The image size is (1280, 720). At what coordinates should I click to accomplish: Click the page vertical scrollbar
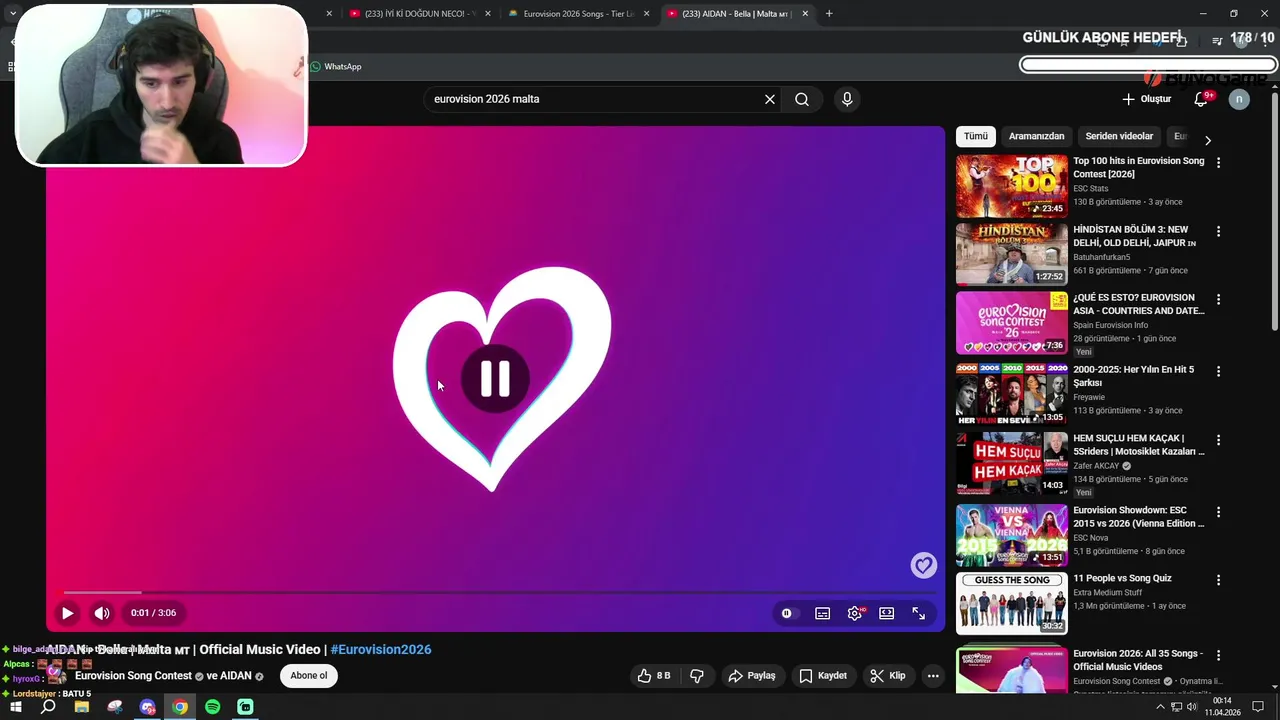1274,210
